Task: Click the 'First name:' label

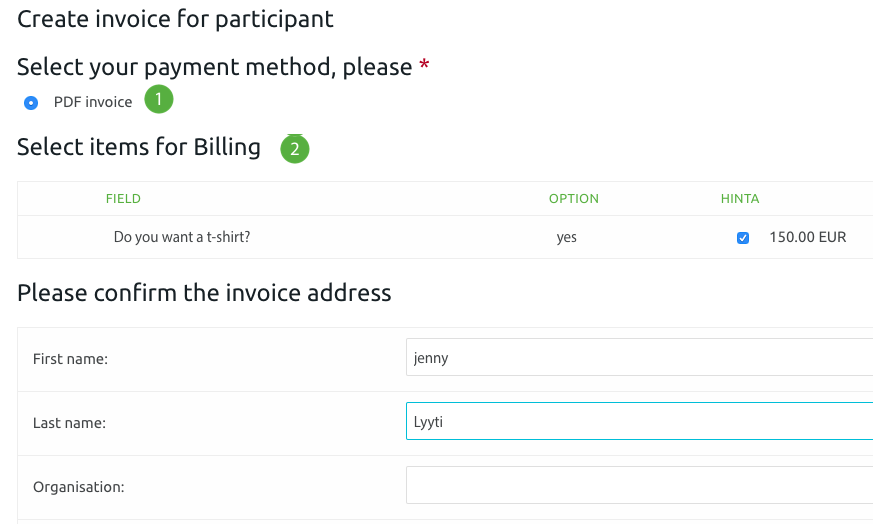Action: [70, 359]
